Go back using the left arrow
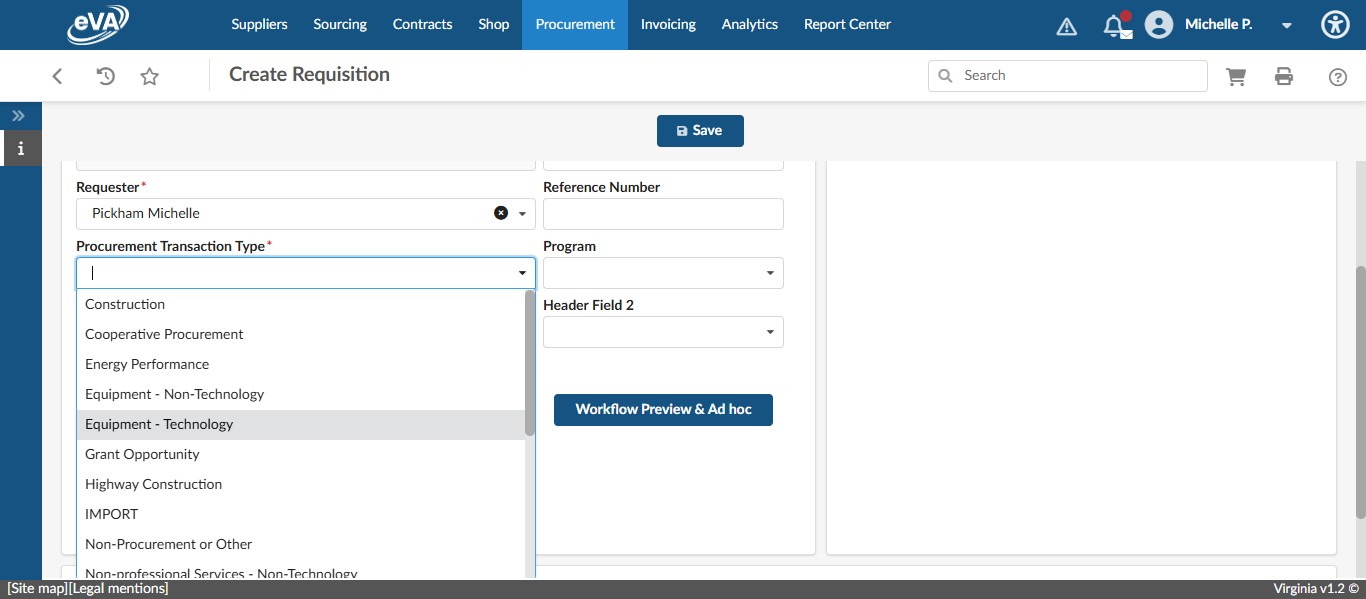This screenshot has width=1366, height=599. pyautogui.click(x=57, y=75)
